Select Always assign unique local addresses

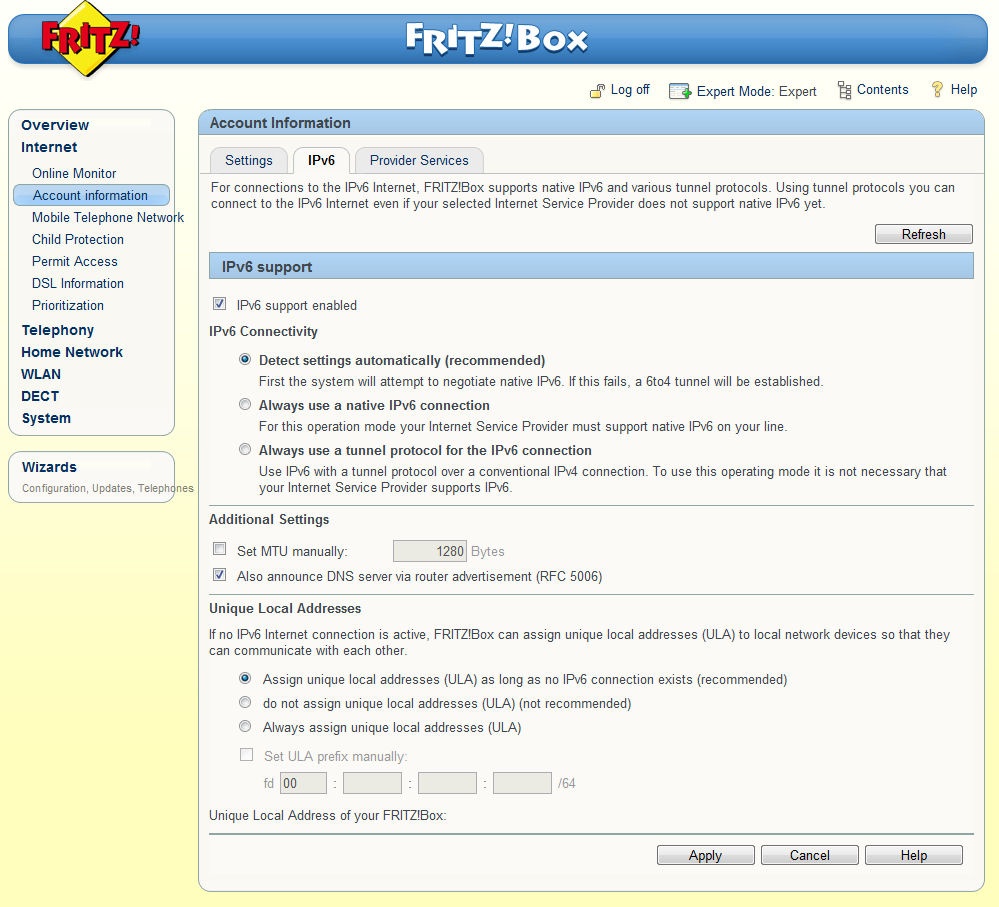click(245, 725)
